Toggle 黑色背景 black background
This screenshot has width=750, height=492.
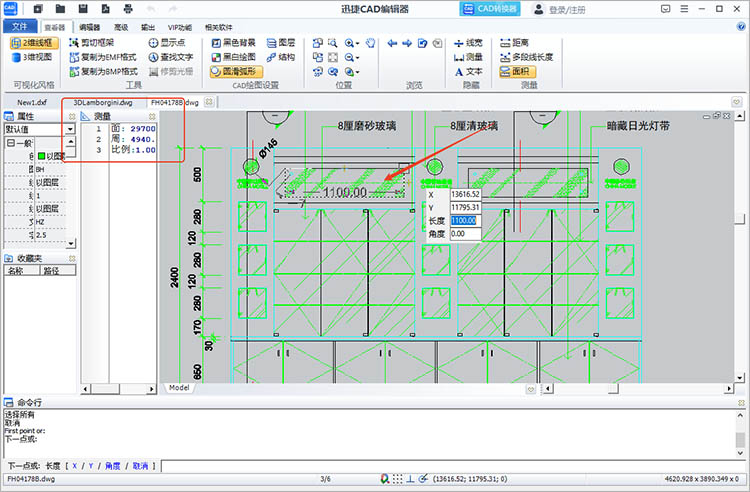point(233,43)
